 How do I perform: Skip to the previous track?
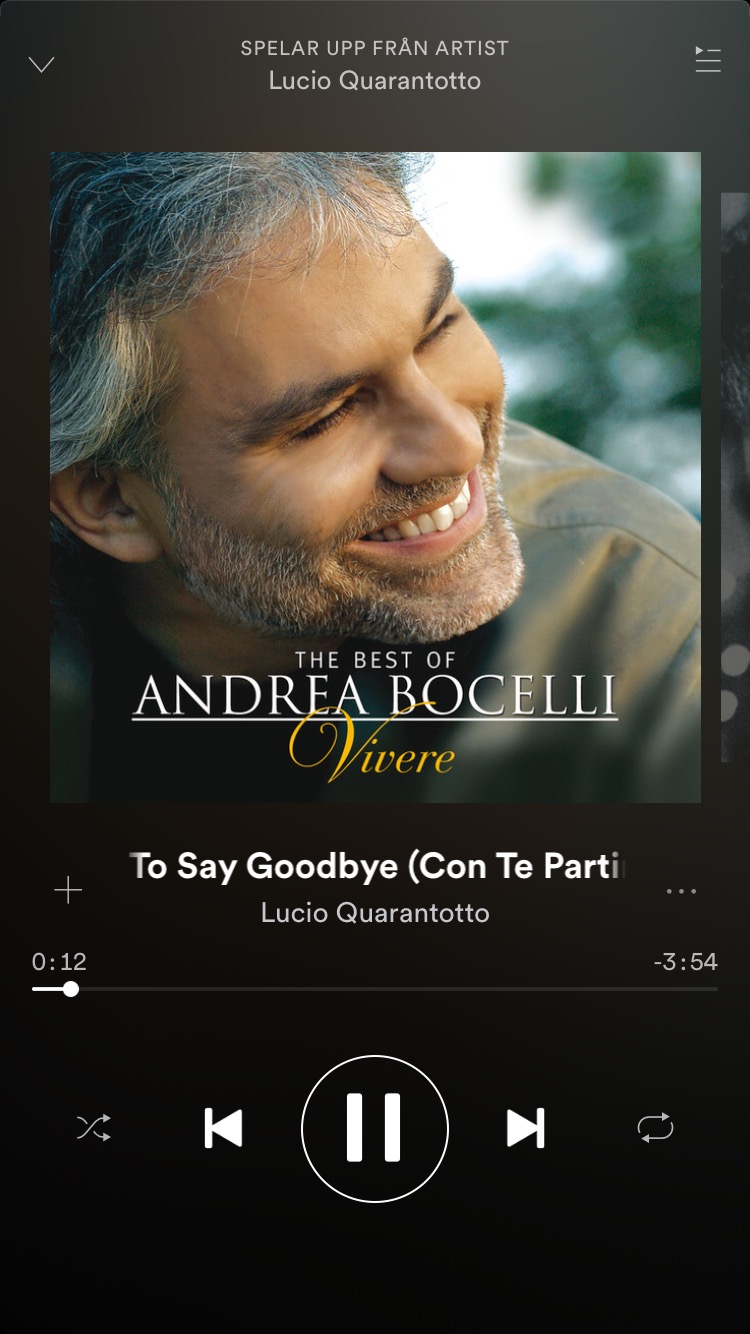223,1128
